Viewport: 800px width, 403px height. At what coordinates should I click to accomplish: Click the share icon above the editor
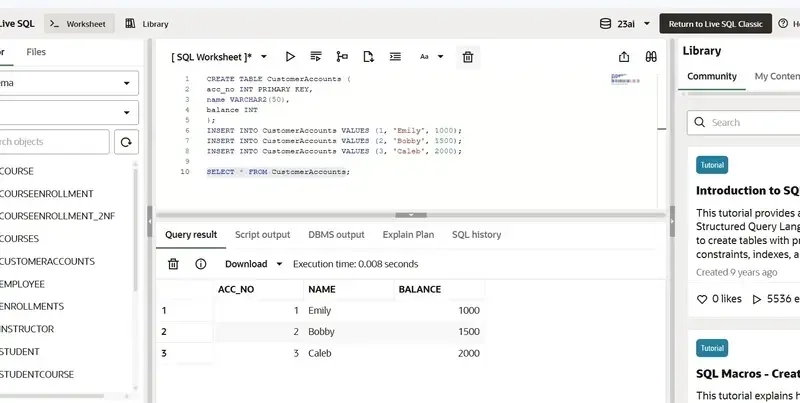pyautogui.click(x=625, y=57)
